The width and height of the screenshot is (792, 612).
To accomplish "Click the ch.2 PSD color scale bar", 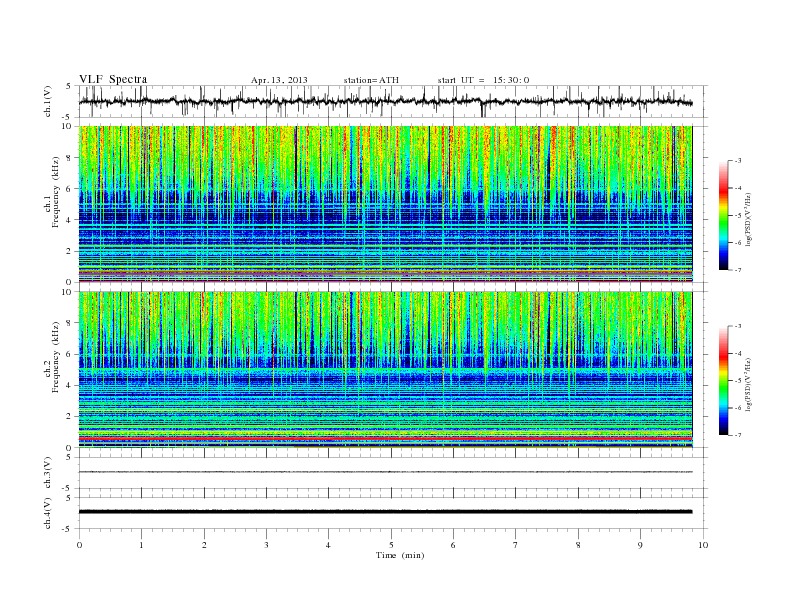I will point(724,380).
